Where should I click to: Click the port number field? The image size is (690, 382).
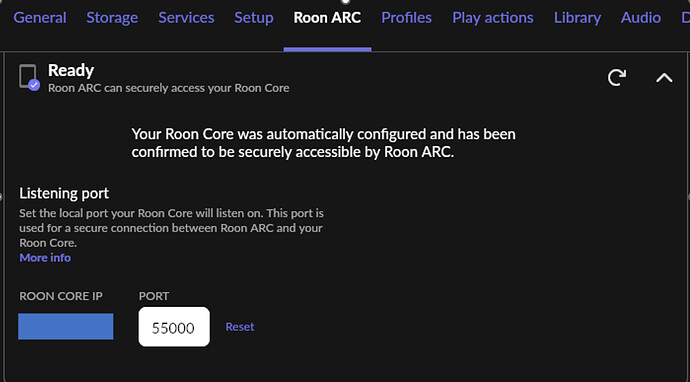(x=174, y=327)
